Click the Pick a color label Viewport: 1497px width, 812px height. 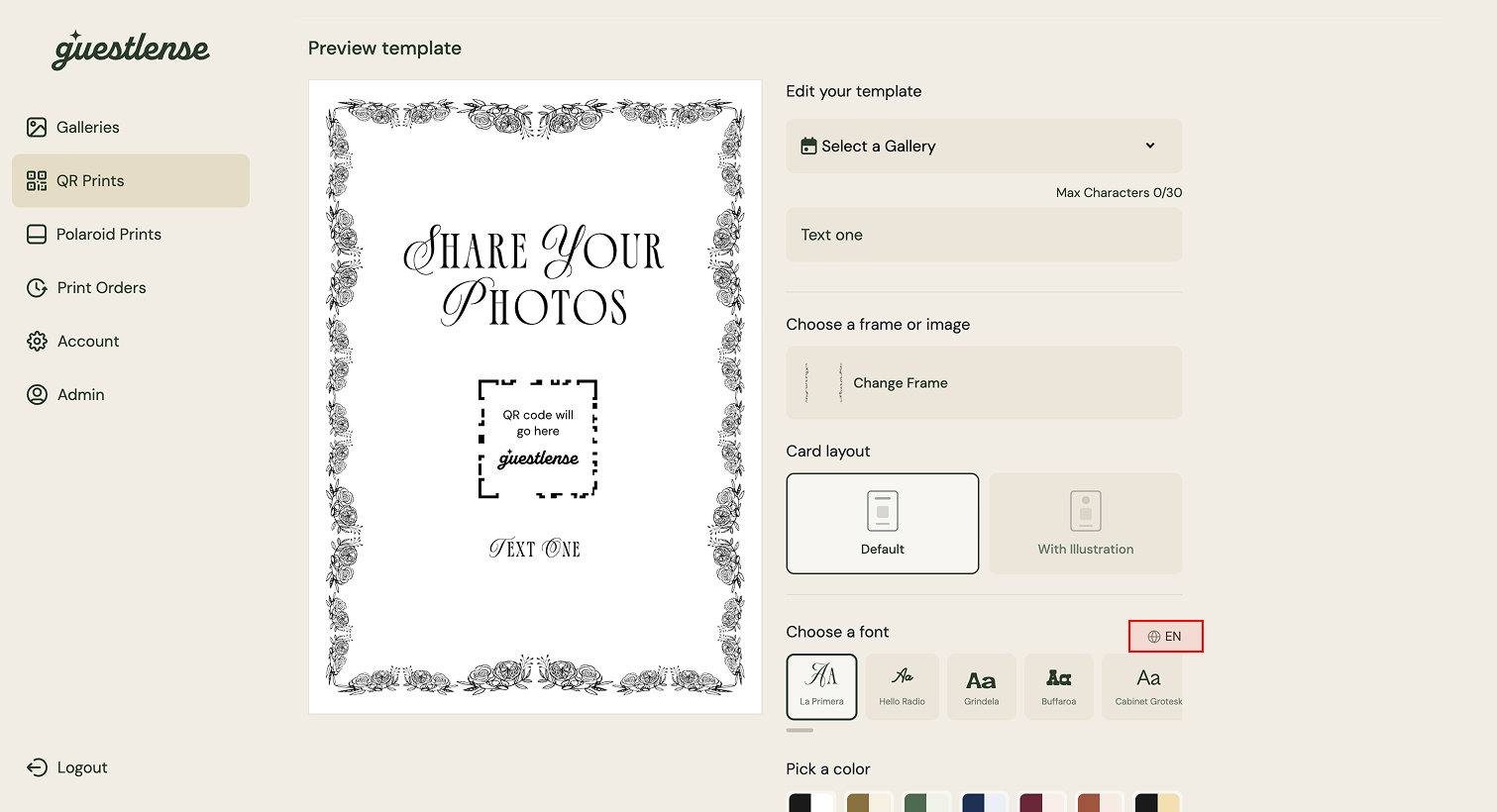coord(828,769)
